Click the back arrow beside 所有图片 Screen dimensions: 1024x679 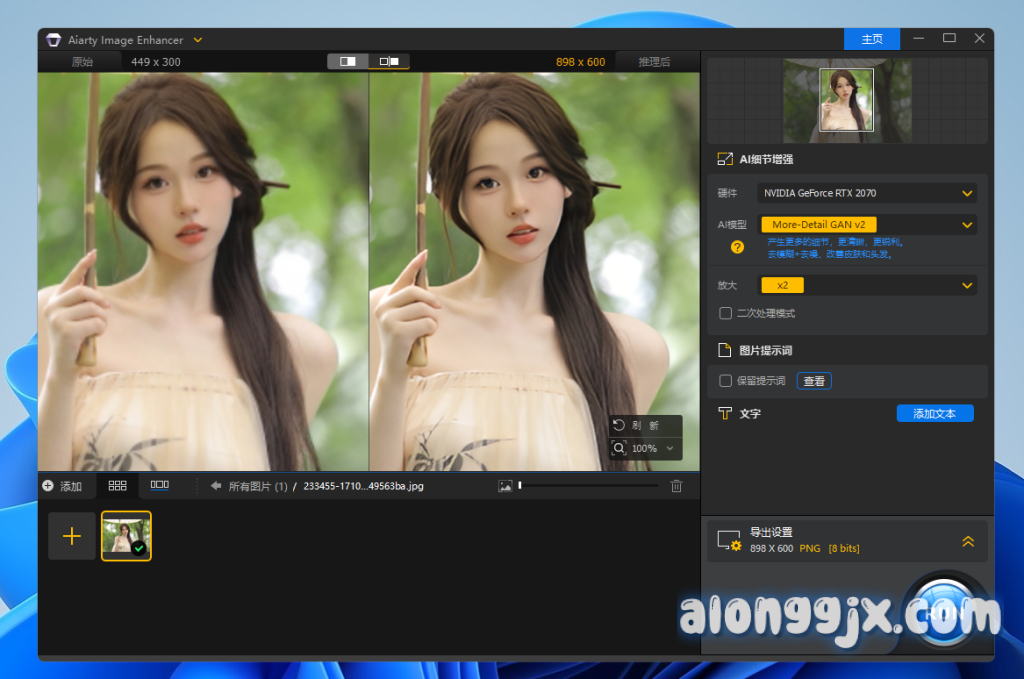(x=216, y=486)
